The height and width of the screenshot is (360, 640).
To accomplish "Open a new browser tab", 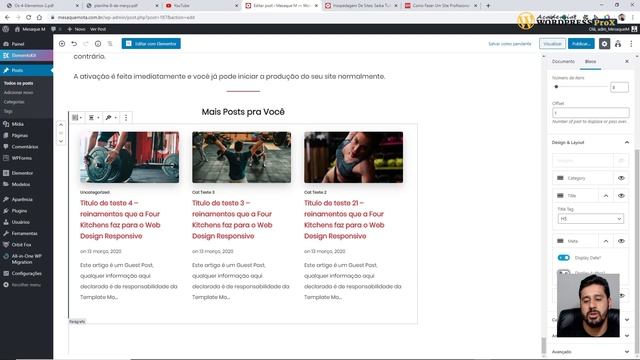I will point(488,6).
